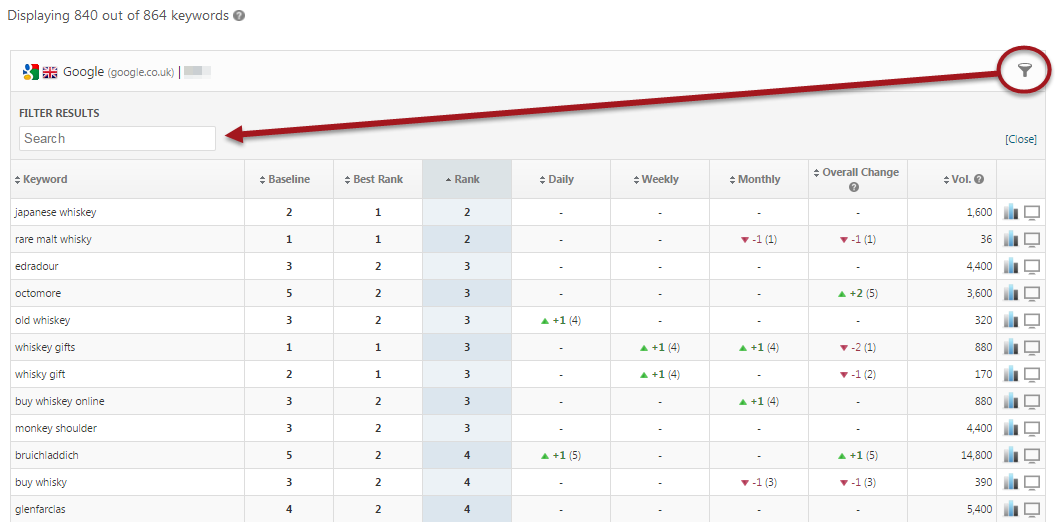Sort table by Vol. column
The image size is (1057, 522).
pos(959,179)
